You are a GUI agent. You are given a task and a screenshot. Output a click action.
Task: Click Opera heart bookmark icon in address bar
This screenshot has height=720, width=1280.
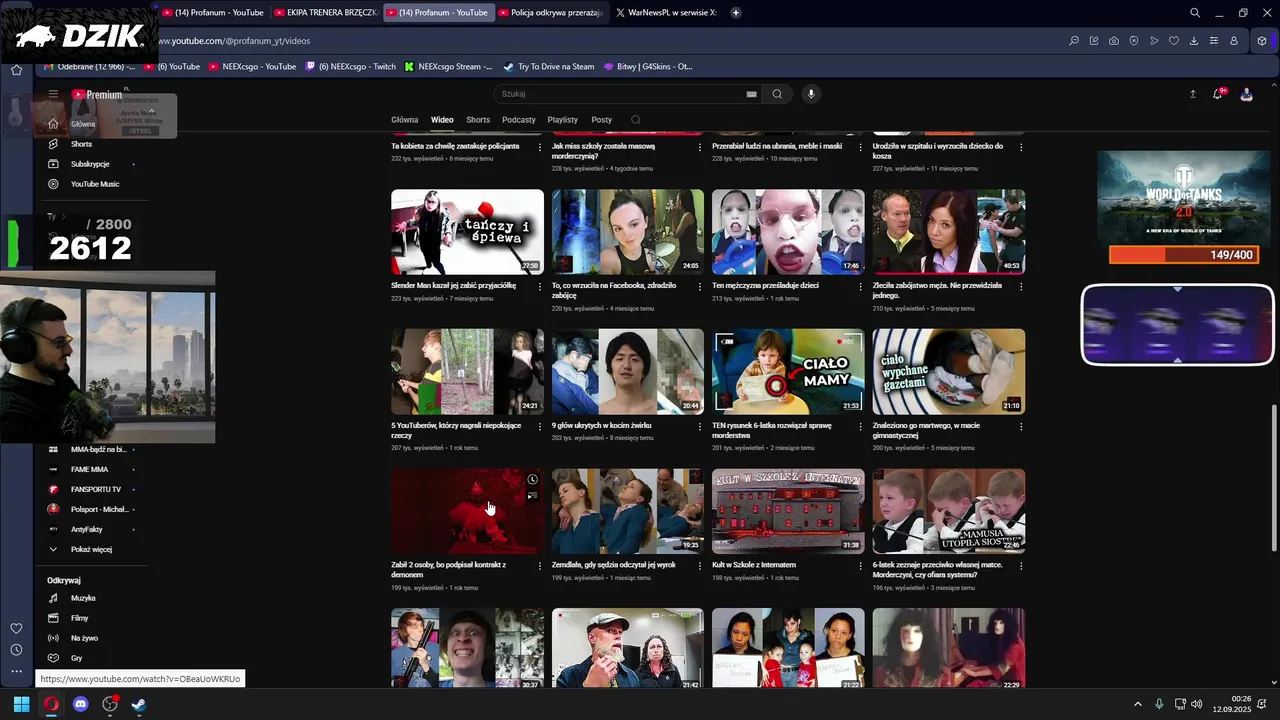pos(1174,41)
